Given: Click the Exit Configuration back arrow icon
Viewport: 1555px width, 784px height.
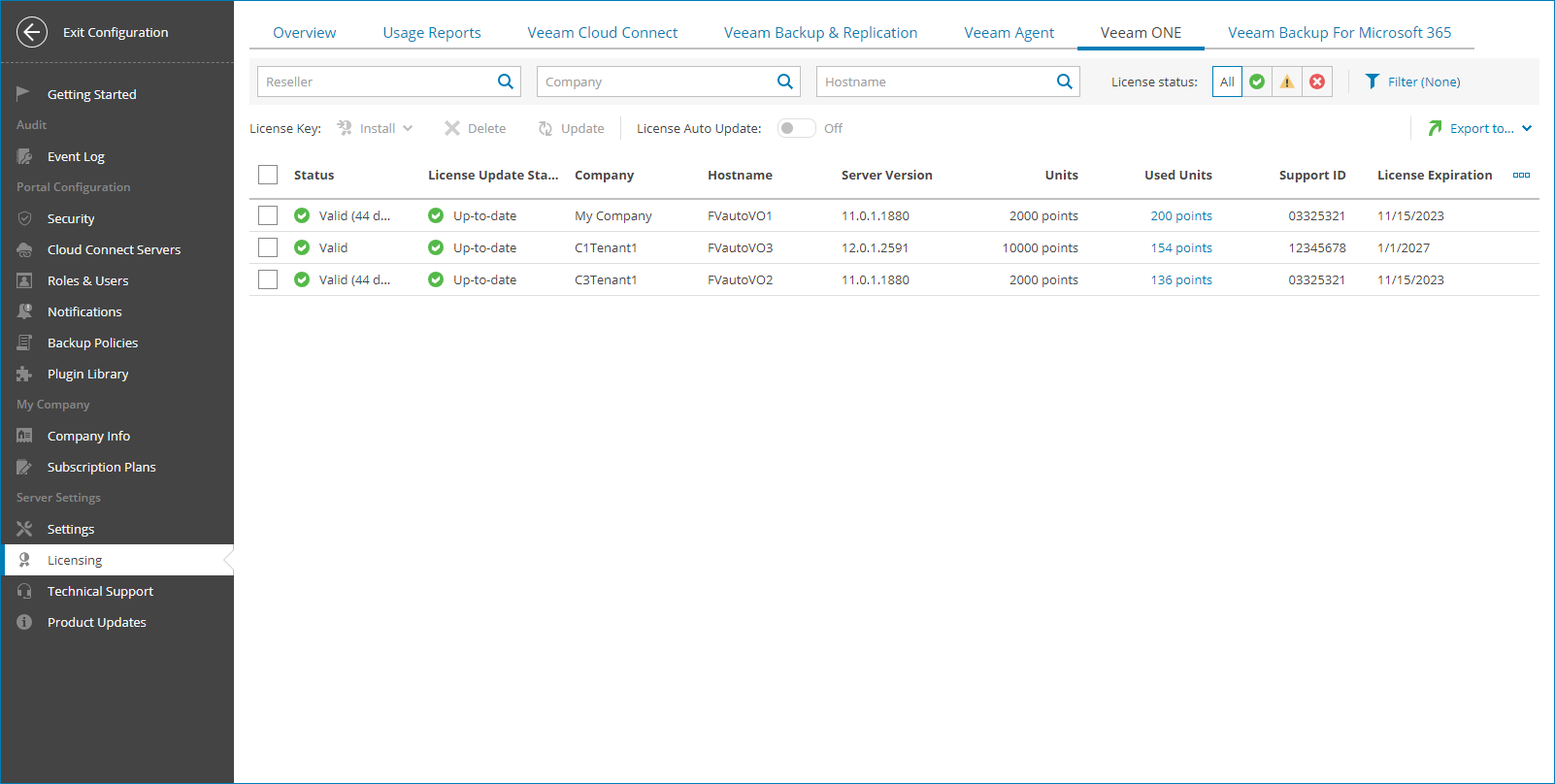Looking at the screenshot, I should coord(32,32).
